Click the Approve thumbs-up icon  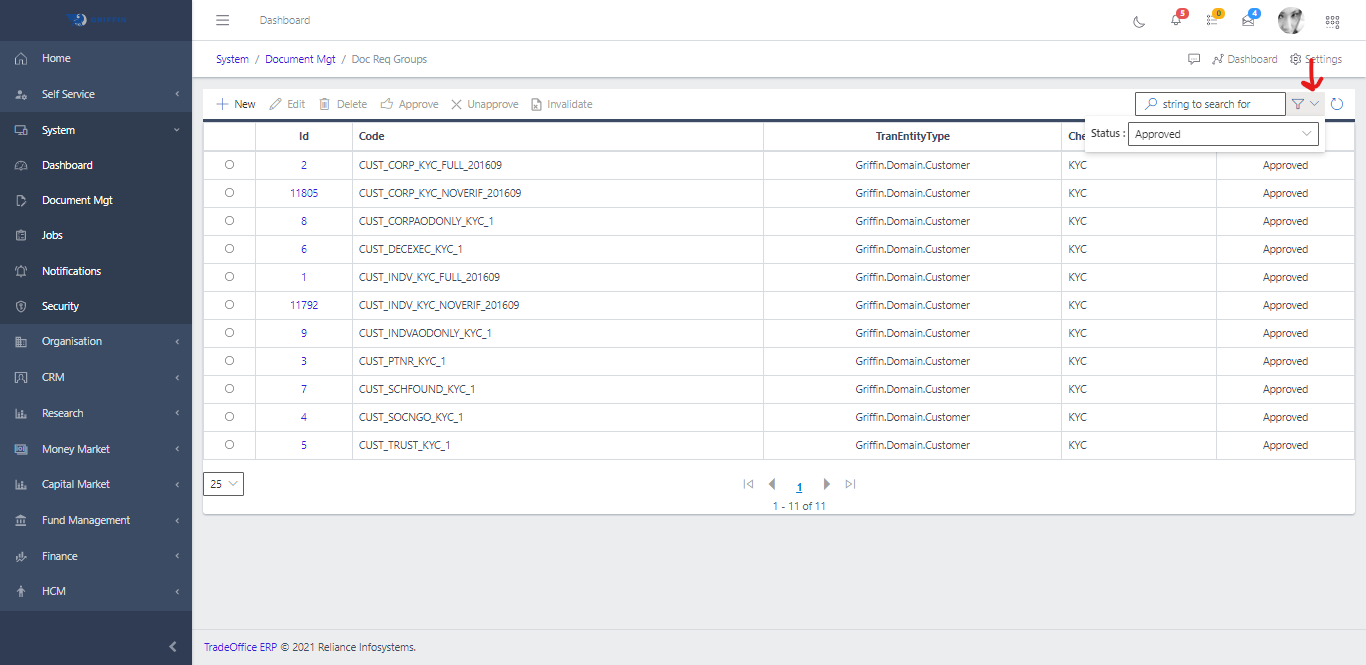[390, 103]
